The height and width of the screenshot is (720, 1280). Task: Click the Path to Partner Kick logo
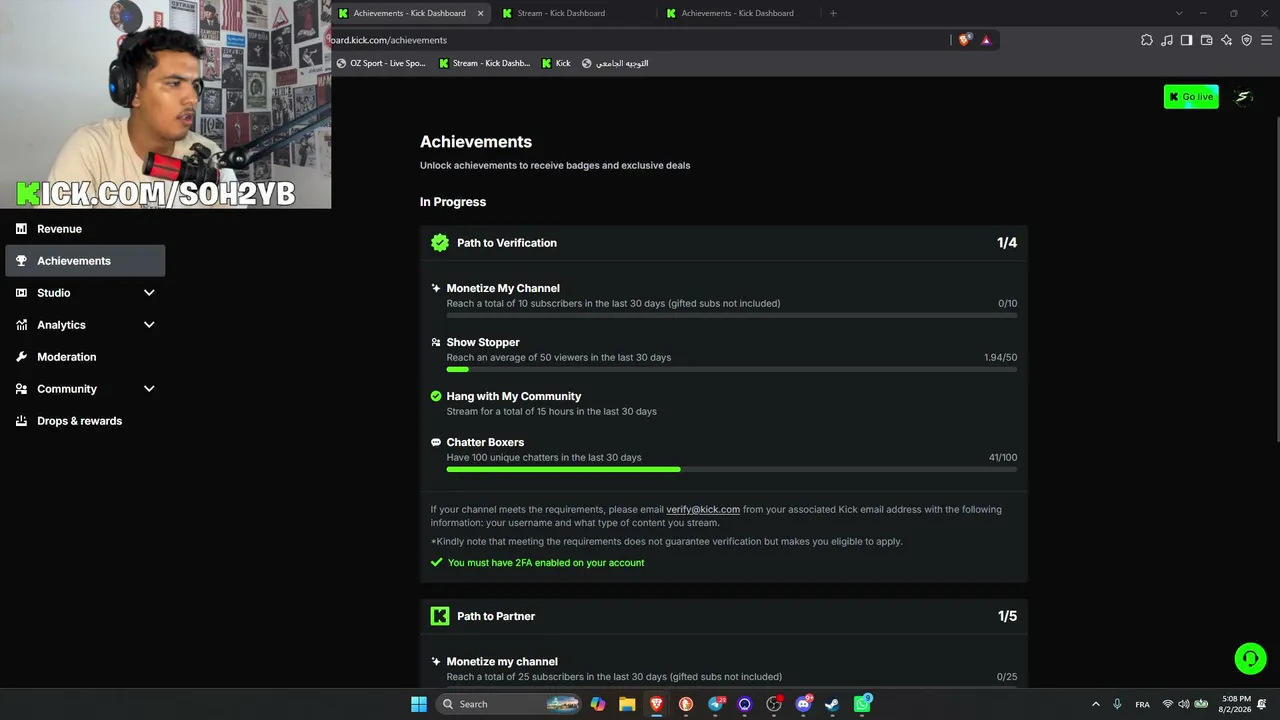tap(440, 616)
